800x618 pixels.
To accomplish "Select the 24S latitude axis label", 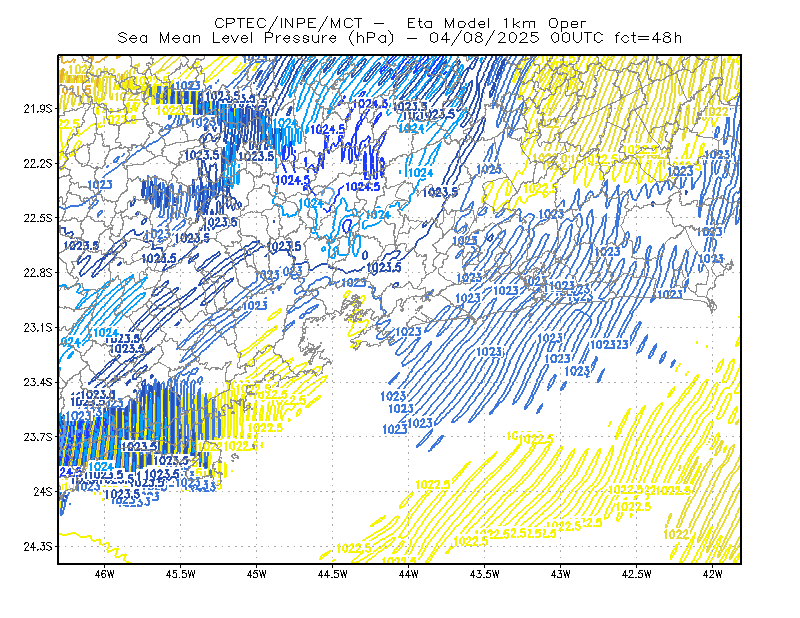I will pyautogui.click(x=43, y=491).
